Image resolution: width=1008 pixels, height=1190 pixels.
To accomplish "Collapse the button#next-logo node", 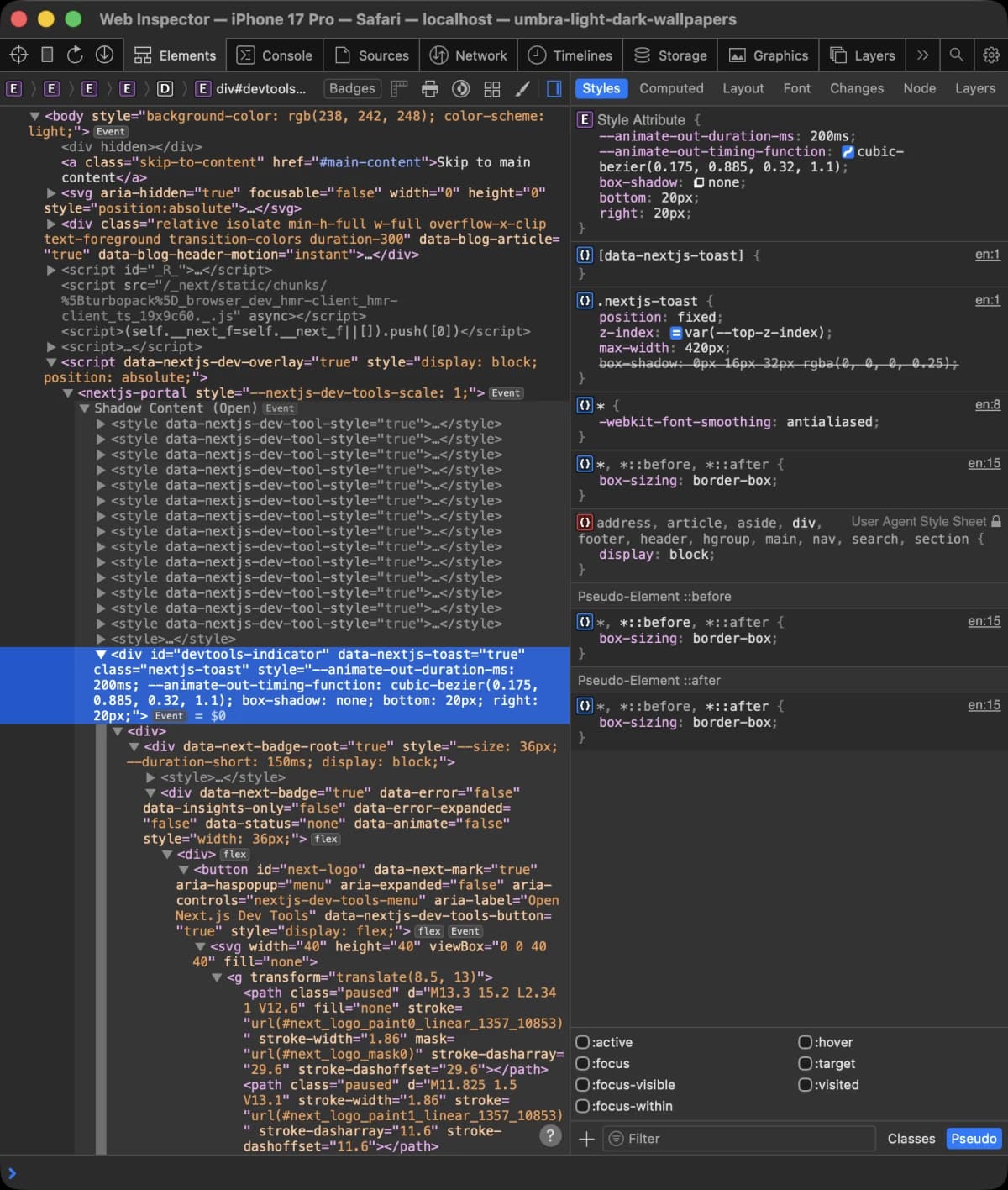I will [183, 870].
